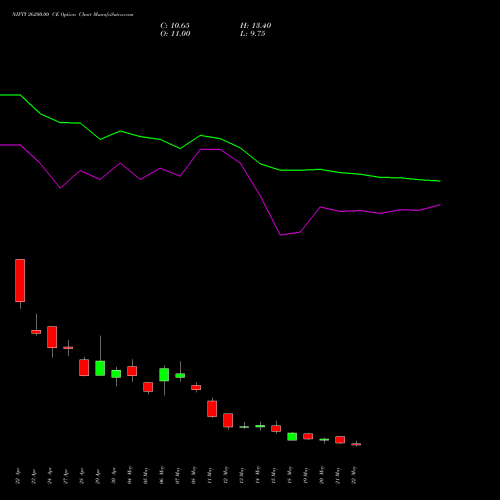500x500 pixels.
Task: Click the 30 Apr date label
Action: pyautogui.click(x=114, y=476)
